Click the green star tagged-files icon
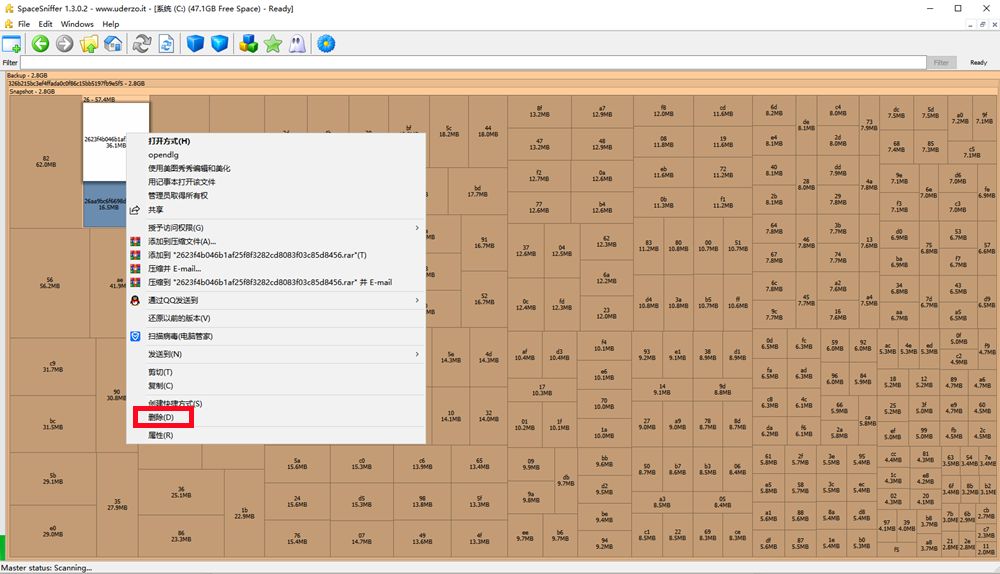 [273, 44]
